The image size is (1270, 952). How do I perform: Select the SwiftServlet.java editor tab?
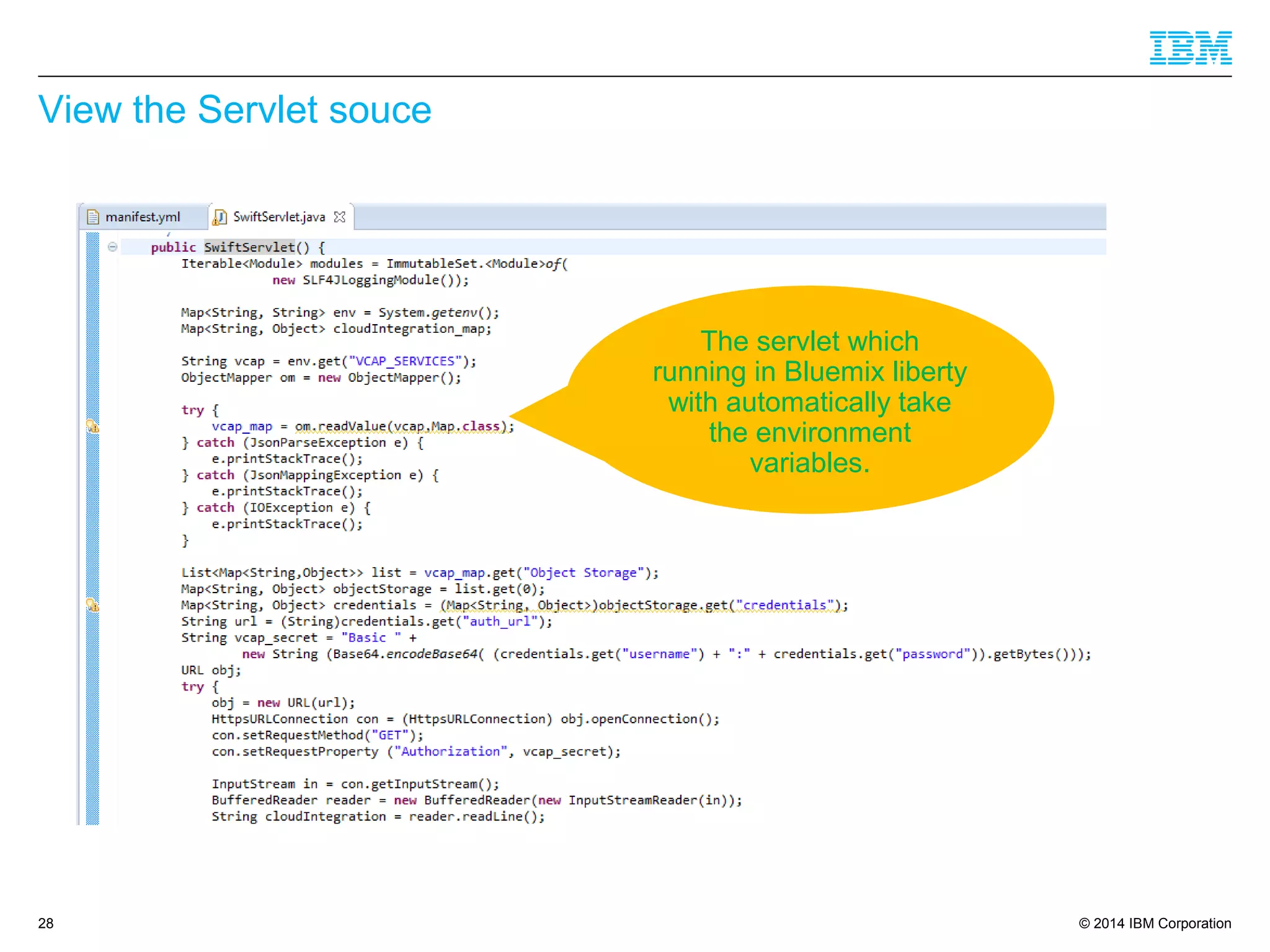point(279,217)
